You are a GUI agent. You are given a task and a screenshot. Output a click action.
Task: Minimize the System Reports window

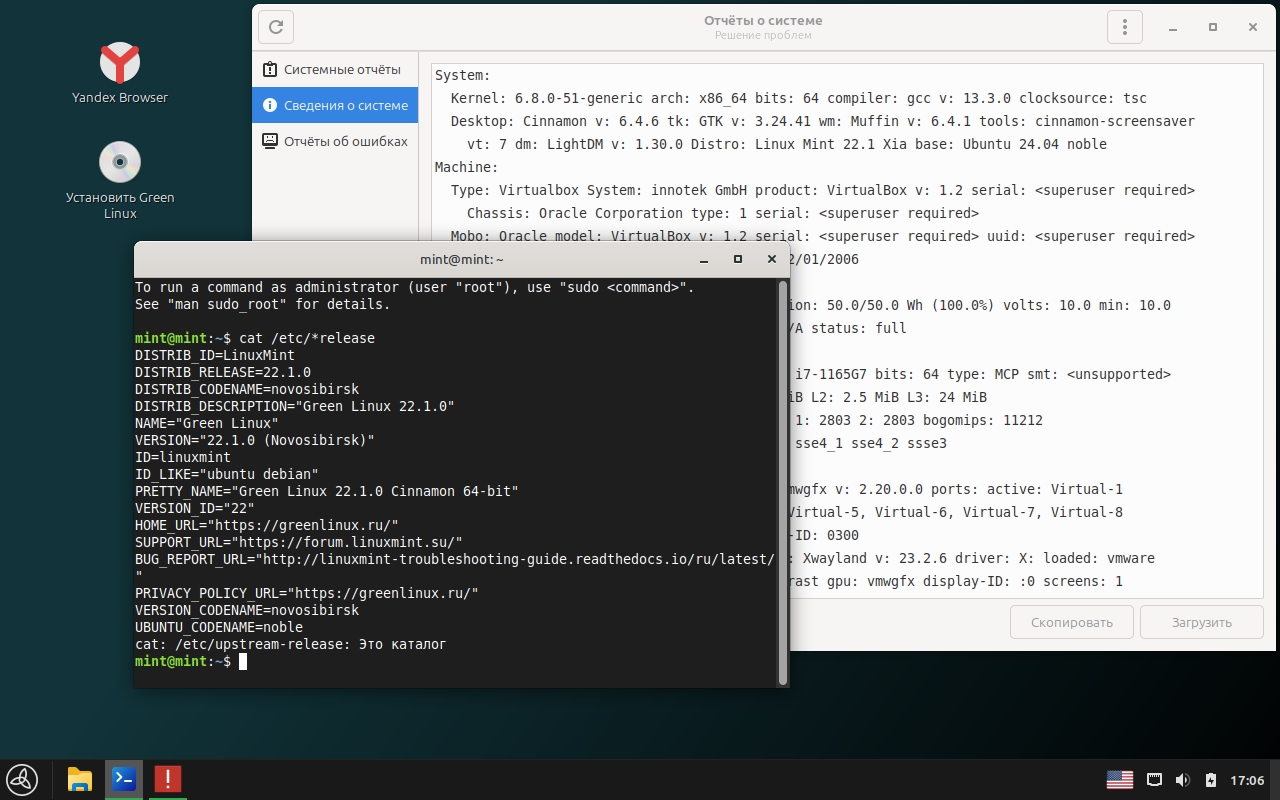1172,27
